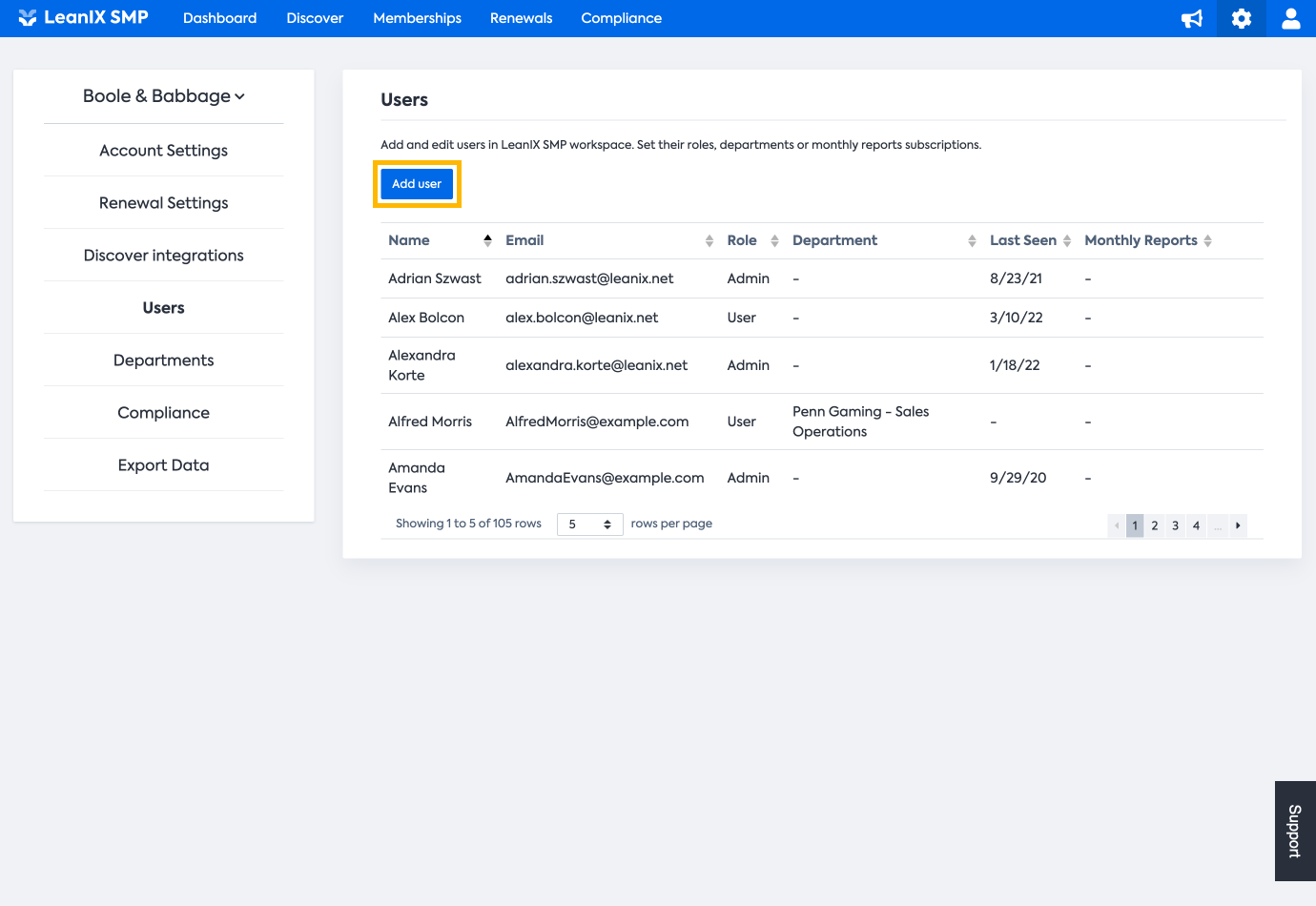Open the Dashboard menu
The height and width of the screenshot is (906, 1316).
click(220, 18)
